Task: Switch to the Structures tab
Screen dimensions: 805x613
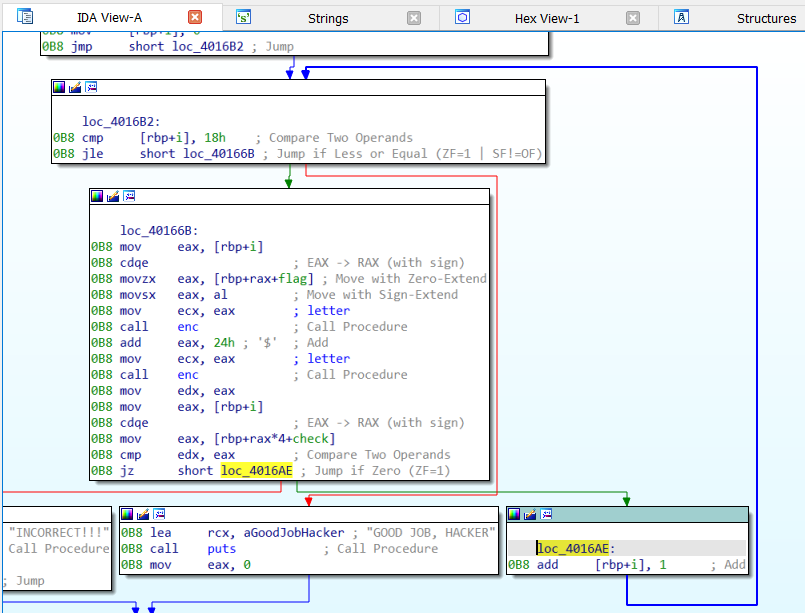Action: point(765,18)
